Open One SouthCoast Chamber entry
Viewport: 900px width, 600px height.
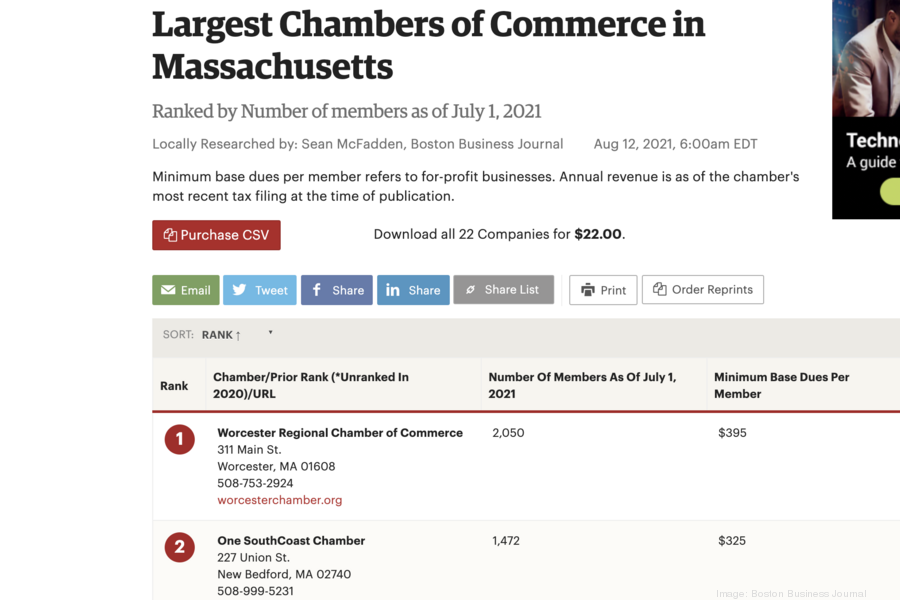click(x=291, y=541)
